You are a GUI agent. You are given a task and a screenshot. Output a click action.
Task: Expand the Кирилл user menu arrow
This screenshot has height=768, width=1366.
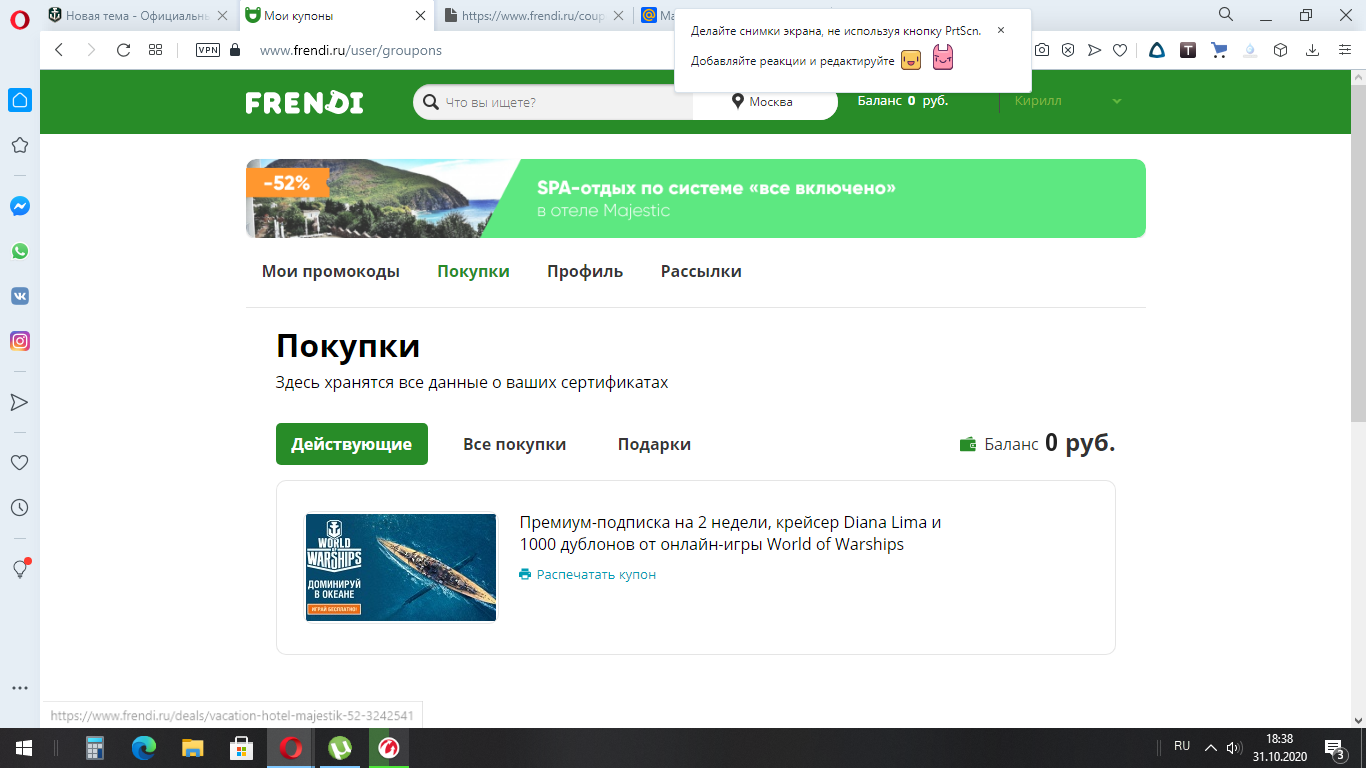point(1117,101)
